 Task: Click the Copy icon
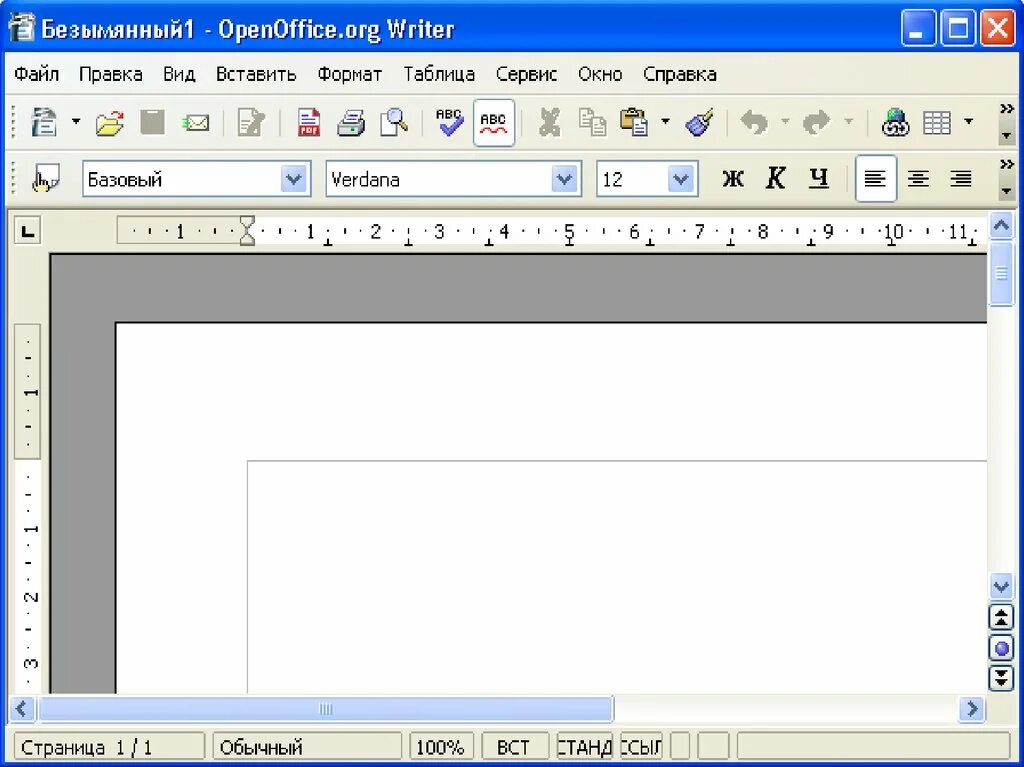[x=592, y=122]
